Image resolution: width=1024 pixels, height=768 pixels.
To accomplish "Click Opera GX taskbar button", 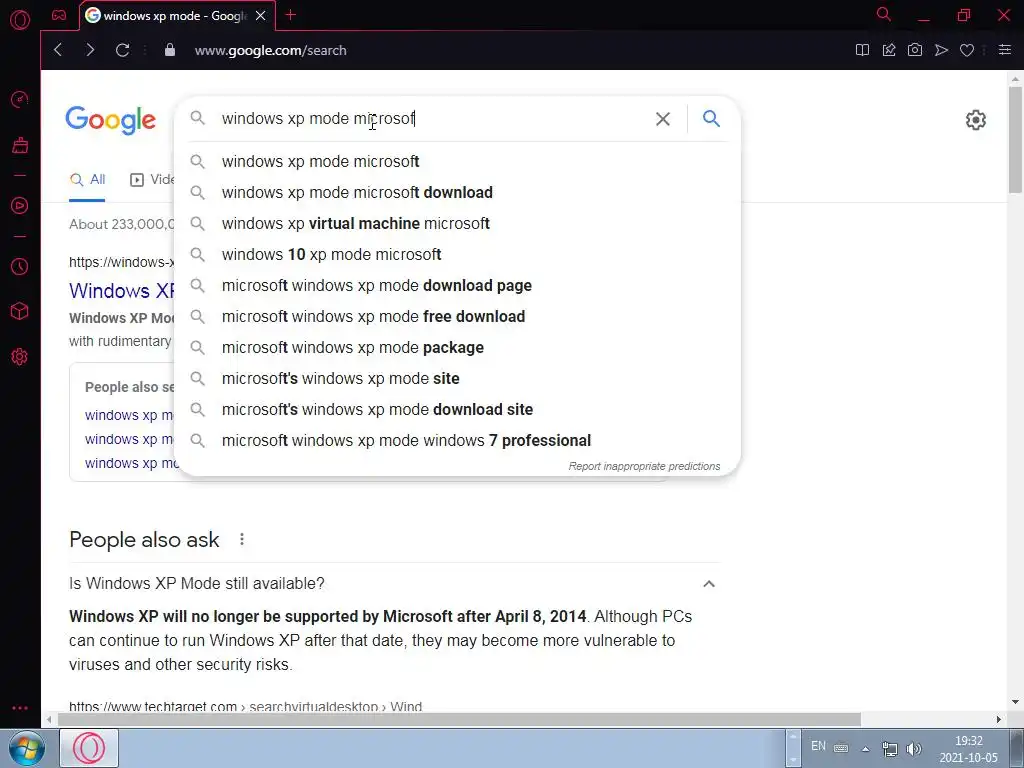I will point(89,748).
